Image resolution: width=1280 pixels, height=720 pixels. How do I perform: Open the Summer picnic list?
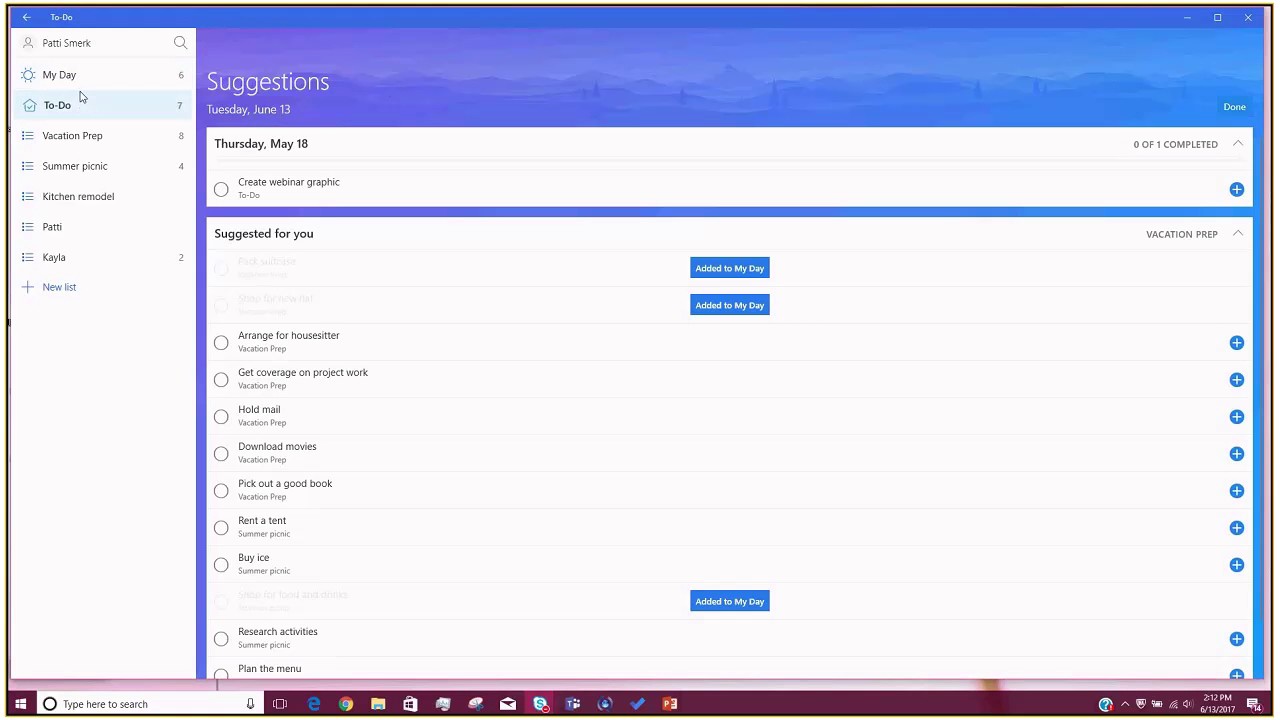(x=103, y=166)
